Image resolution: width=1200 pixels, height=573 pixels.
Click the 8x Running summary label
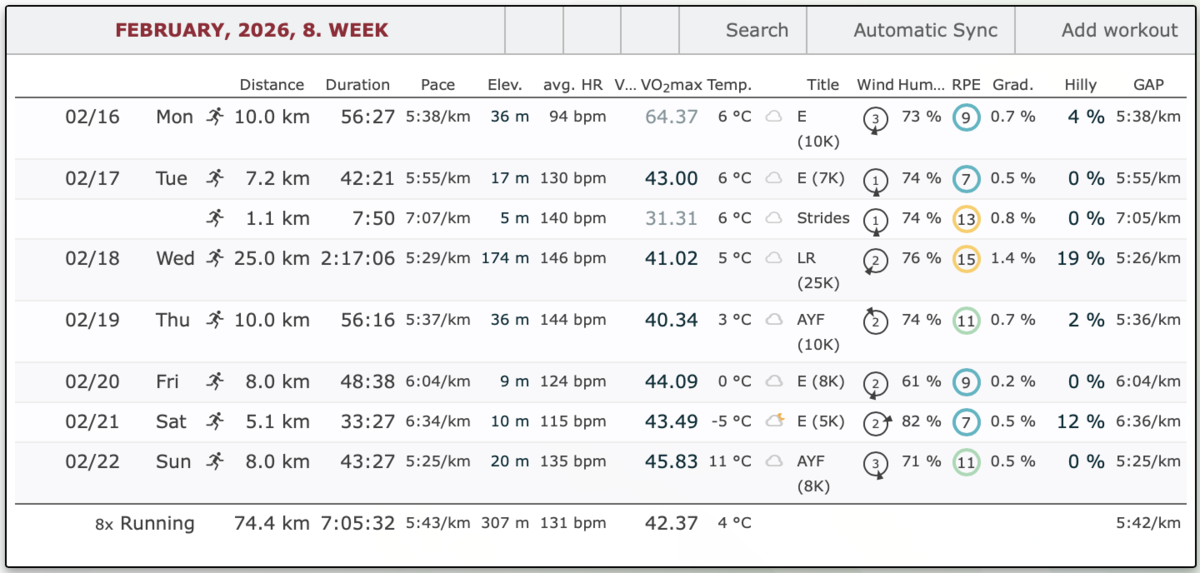(x=145, y=523)
